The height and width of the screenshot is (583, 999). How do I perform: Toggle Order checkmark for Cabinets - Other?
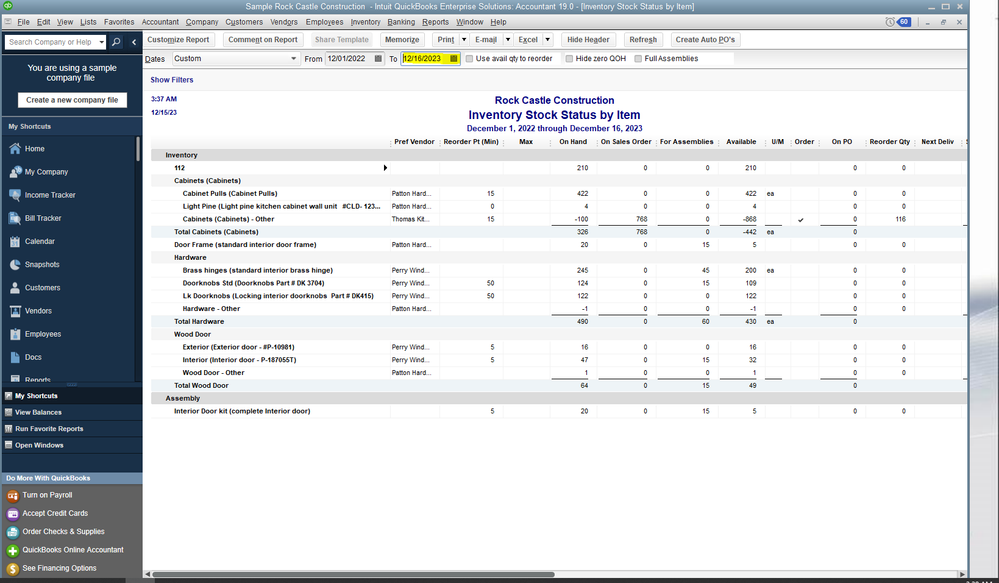(801, 219)
